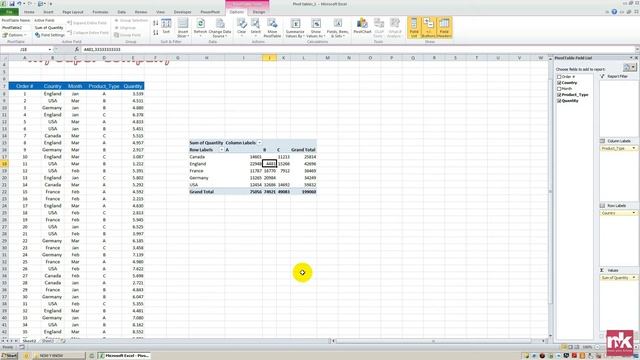The image size is (640, 360).
Task: Toggle the Field List show button
Action: [414, 28]
